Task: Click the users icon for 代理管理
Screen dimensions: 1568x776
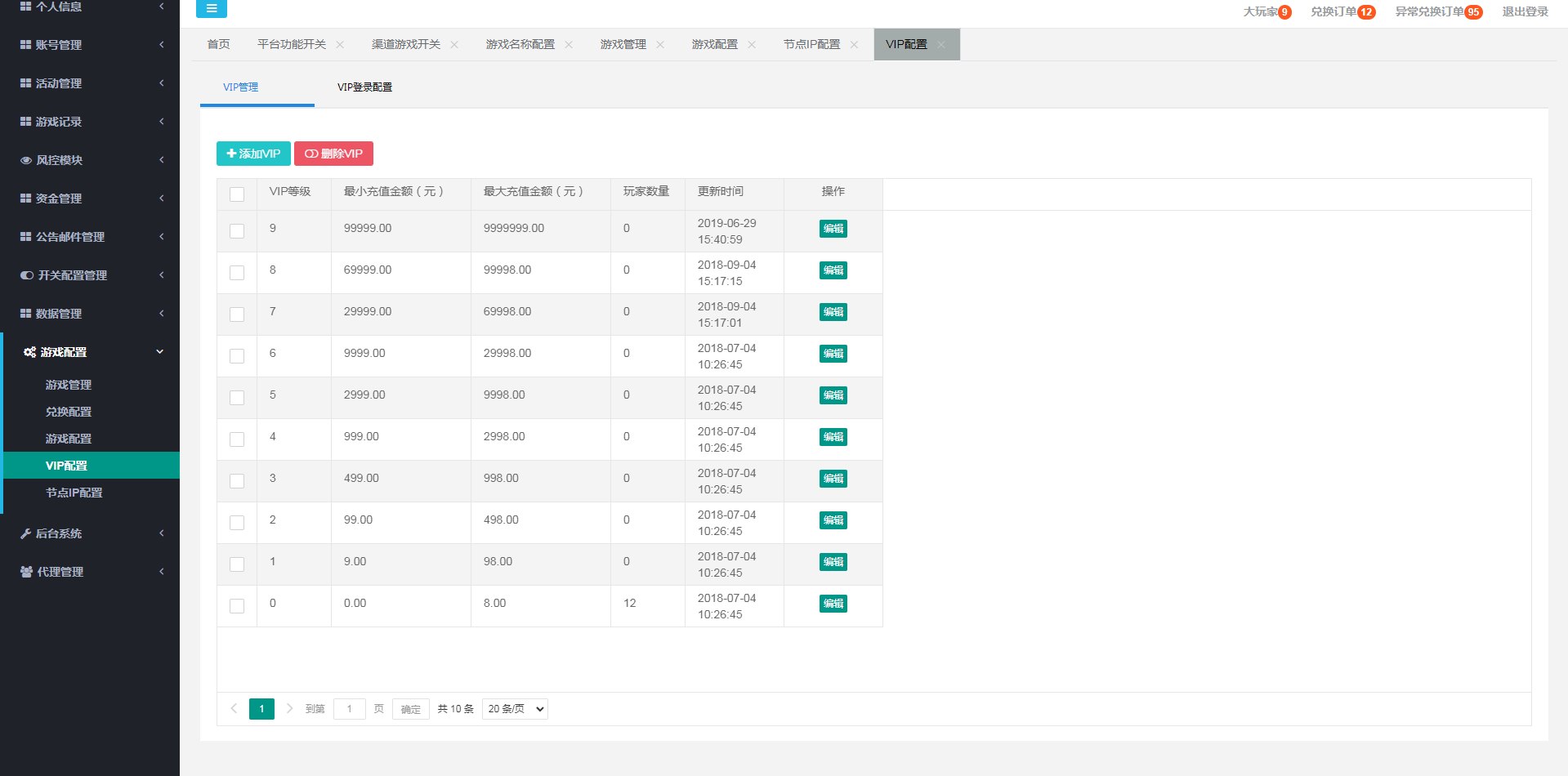Action: [26, 572]
